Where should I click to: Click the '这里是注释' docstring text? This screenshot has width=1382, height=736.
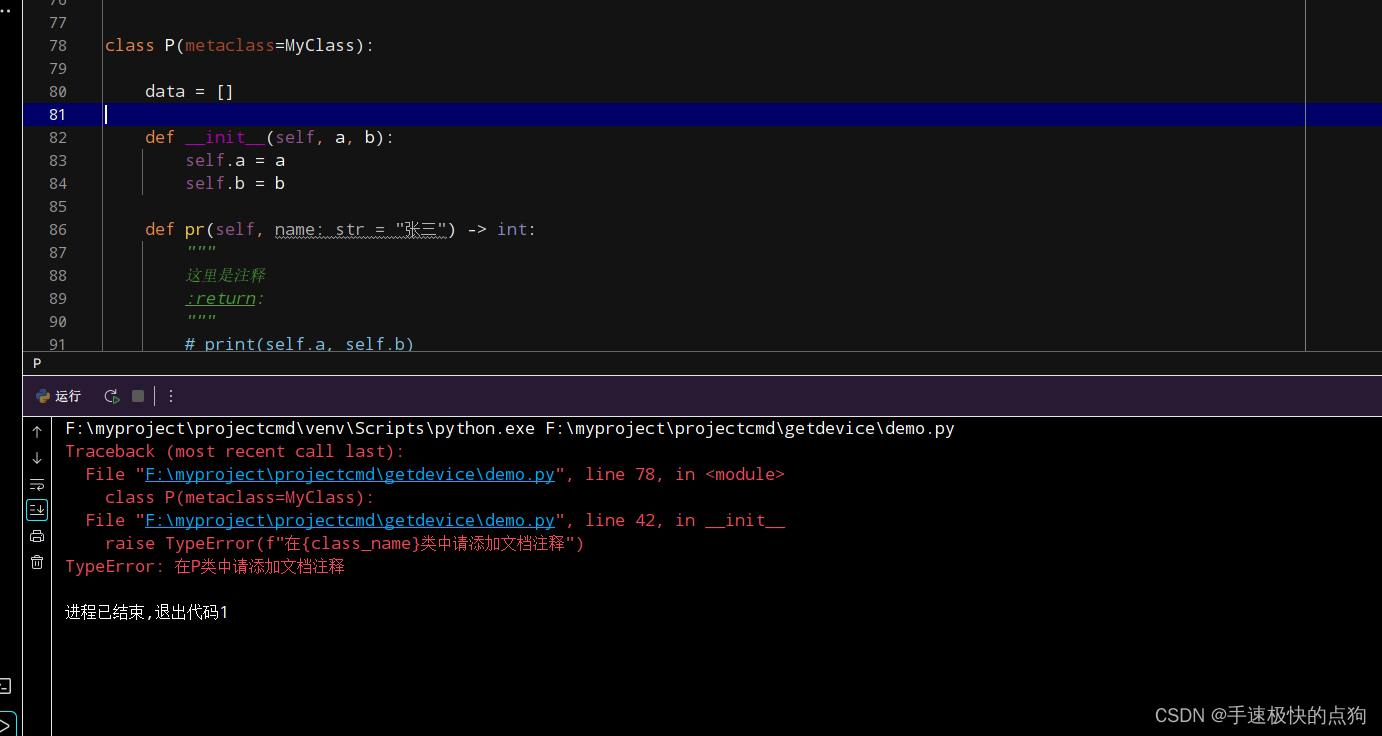point(225,276)
